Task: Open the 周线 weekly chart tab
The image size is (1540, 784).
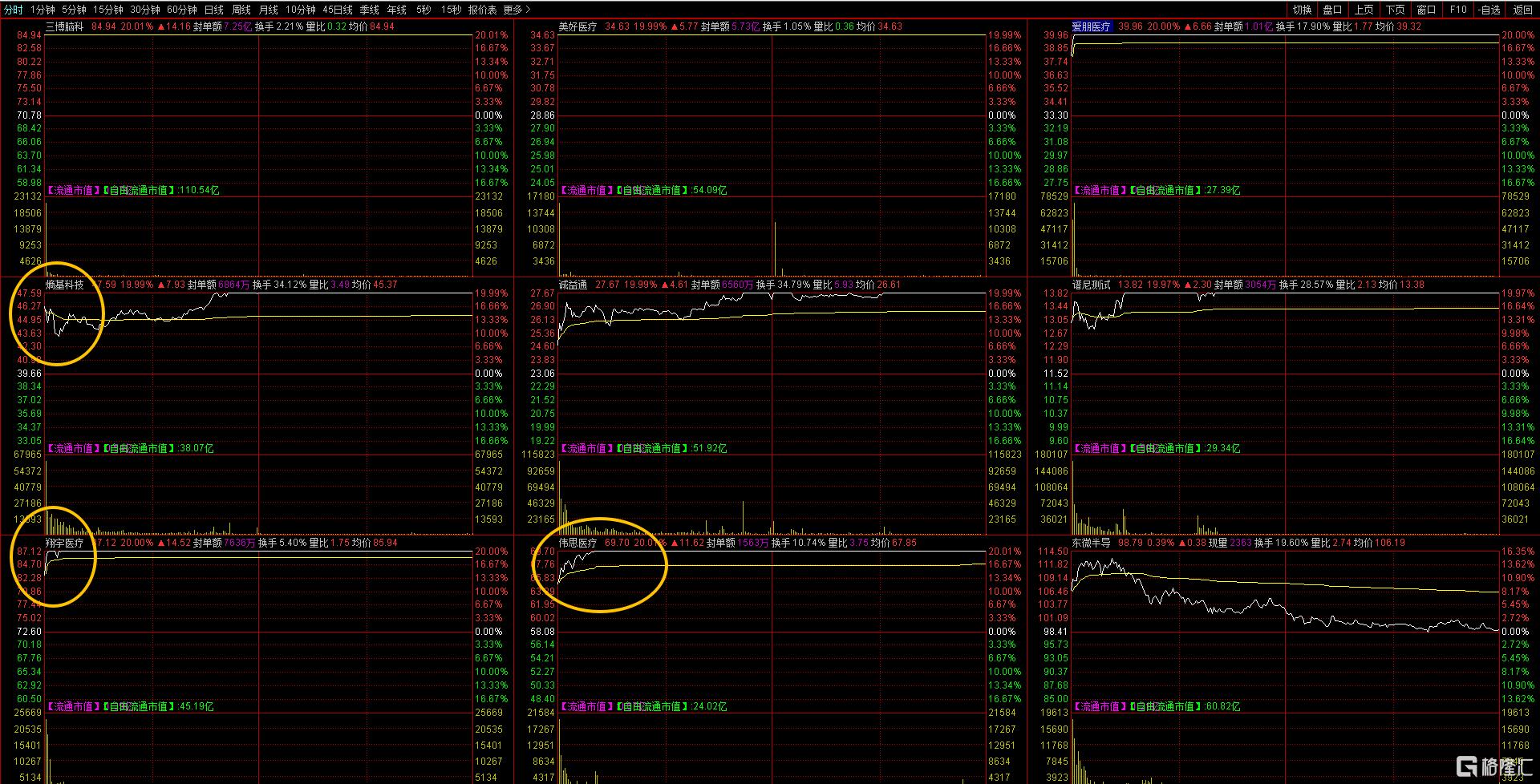Action: pyautogui.click(x=241, y=10)
